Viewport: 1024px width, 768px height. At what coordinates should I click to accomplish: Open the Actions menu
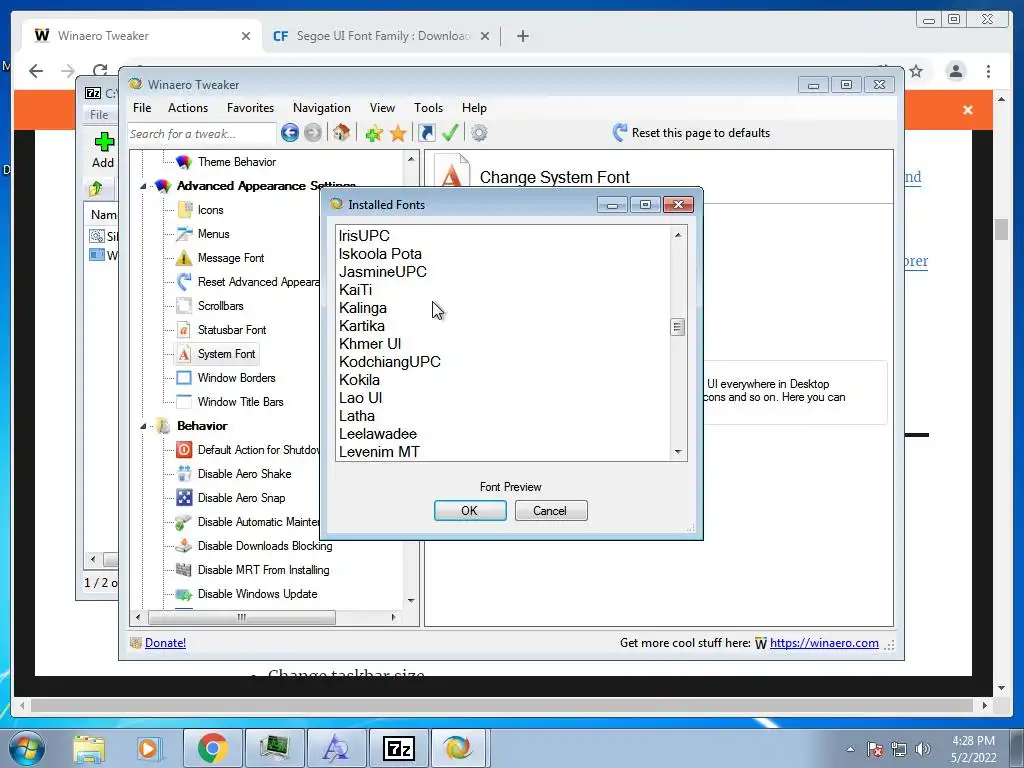(x=188, y=108)
